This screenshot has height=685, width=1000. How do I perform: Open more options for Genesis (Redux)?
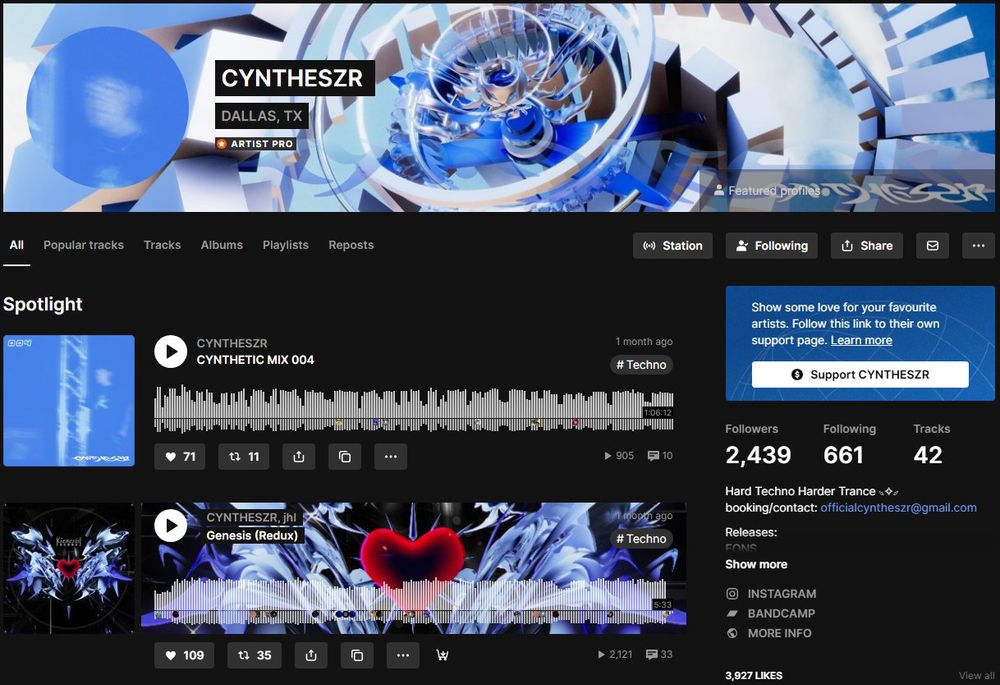click(403, 655)
